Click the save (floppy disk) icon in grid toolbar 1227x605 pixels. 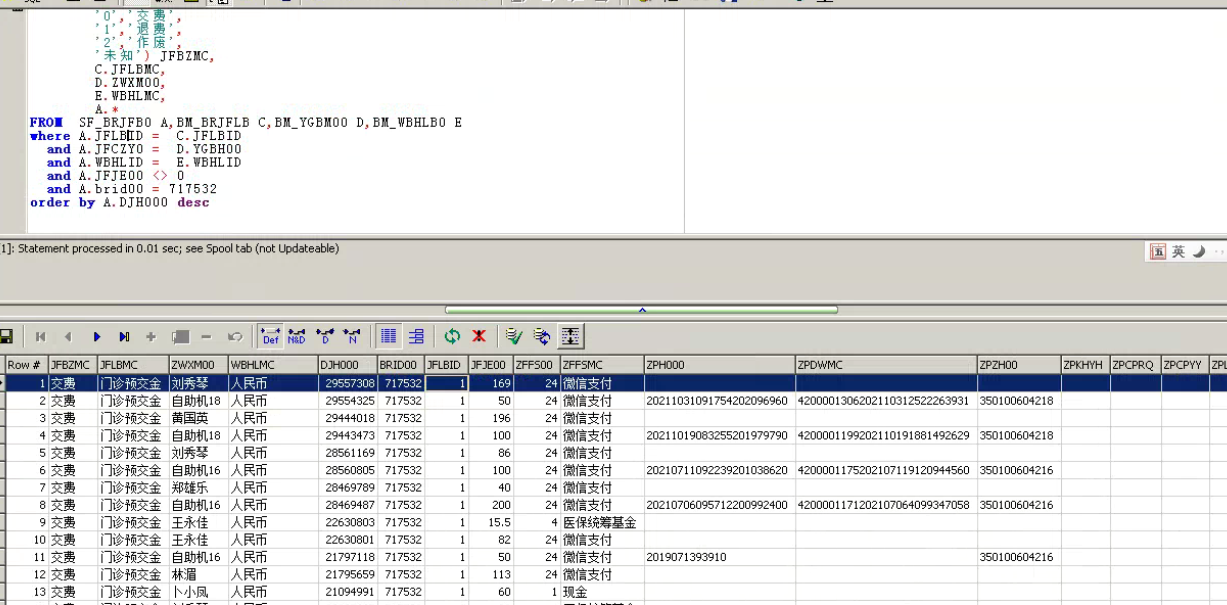click(7, 337)
